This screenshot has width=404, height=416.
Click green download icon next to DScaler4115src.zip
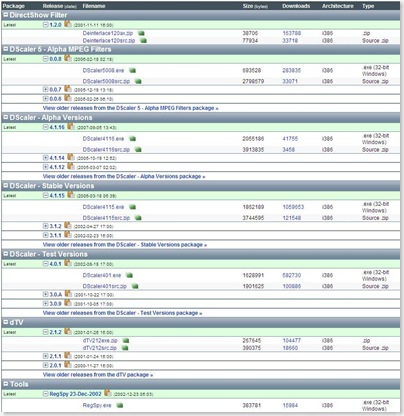(138, 218)
